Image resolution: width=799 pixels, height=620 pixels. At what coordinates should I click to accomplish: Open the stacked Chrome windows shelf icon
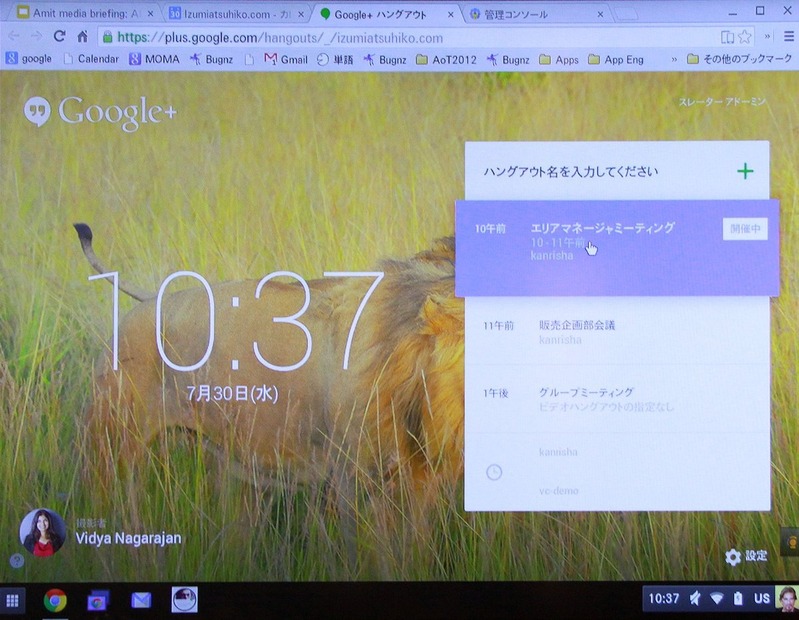(x=98, y=601)
